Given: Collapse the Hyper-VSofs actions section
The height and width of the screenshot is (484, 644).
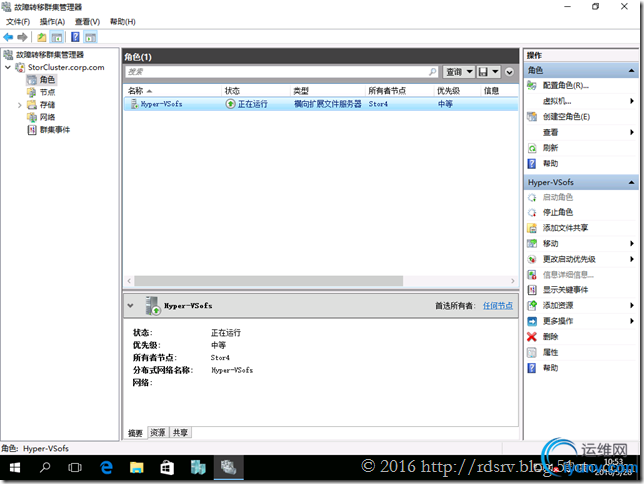Looking at the screenshot, I should (631, 182).
